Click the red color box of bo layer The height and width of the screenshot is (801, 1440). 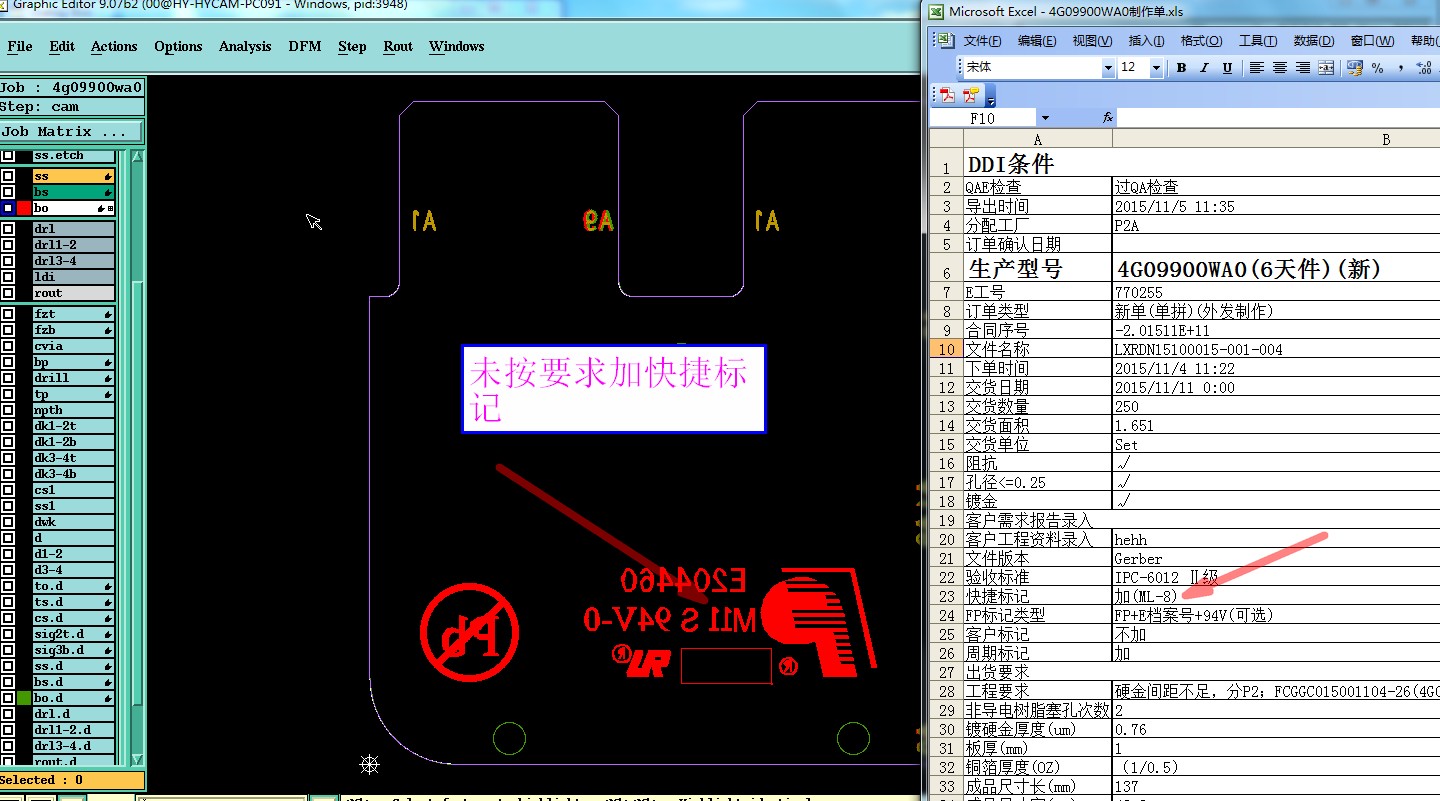tap(24, 208)
